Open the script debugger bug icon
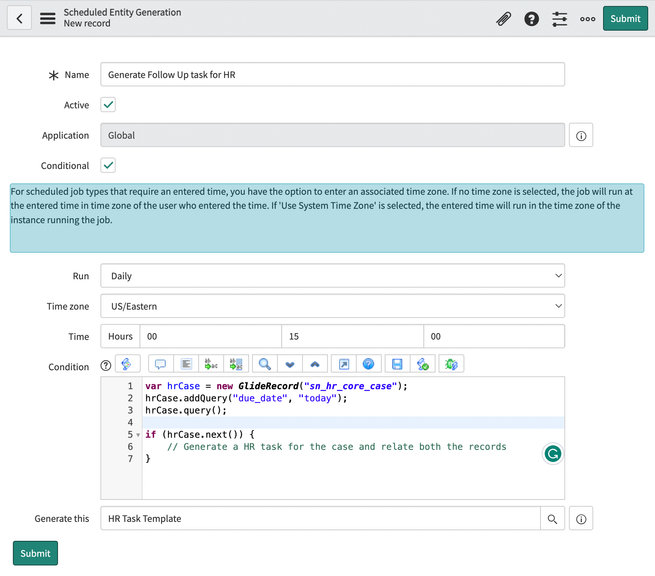 click(x=451, y=364)
